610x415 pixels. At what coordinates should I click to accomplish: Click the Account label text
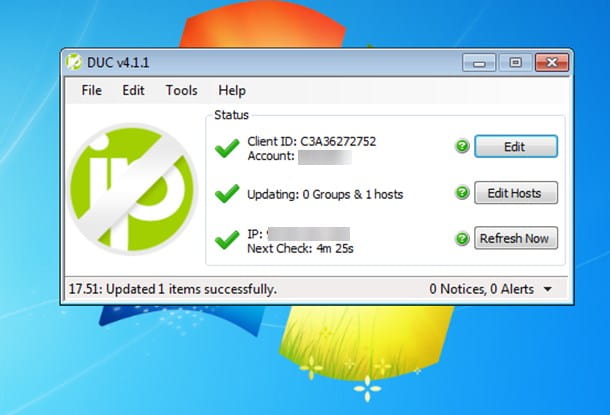(271, 156)
